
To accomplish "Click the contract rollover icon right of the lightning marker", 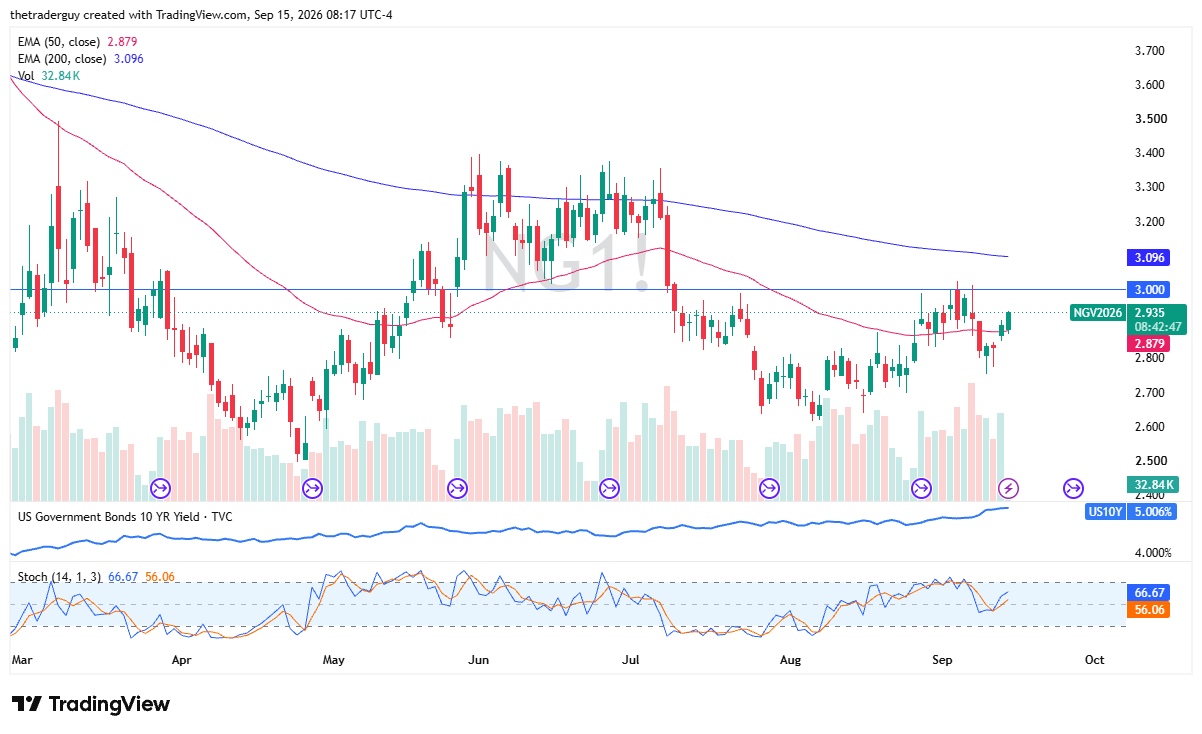I will point(1073,488).
